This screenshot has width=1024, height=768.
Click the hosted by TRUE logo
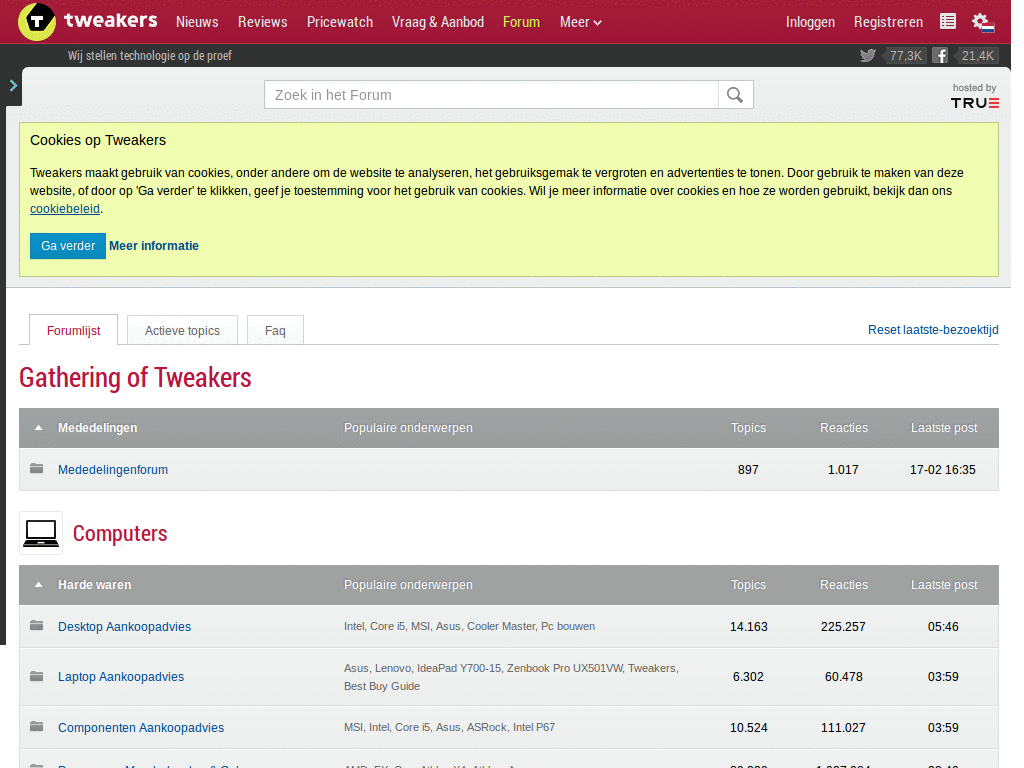[x=974, y=97]
